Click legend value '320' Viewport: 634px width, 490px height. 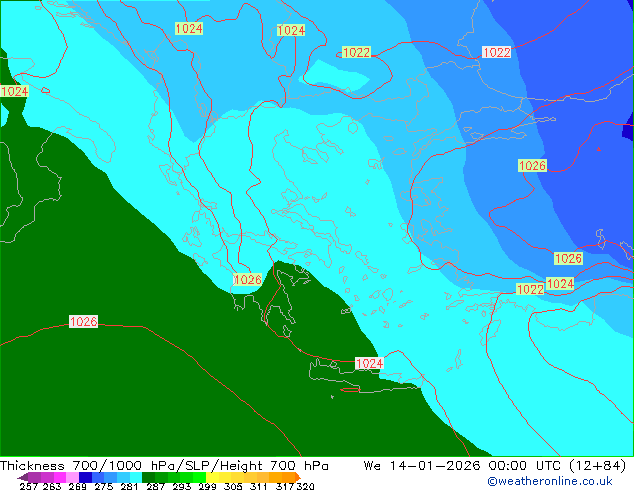(305, 486)
